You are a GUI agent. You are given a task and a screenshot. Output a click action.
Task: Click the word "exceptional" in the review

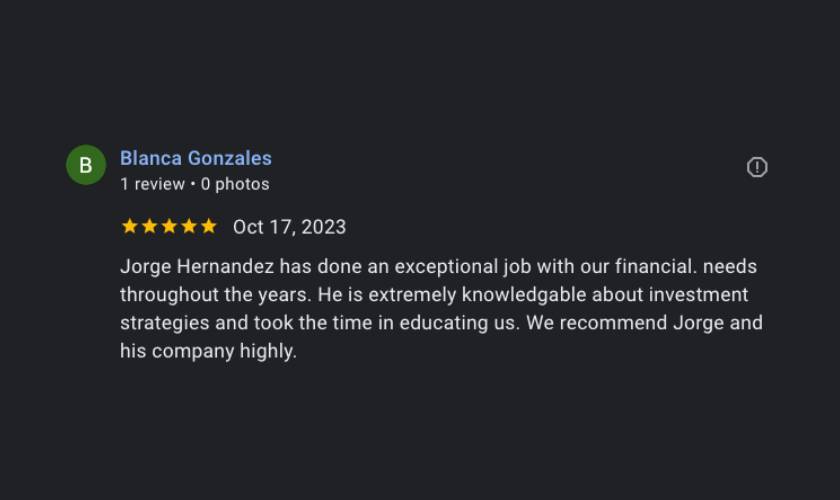[447, 268]
